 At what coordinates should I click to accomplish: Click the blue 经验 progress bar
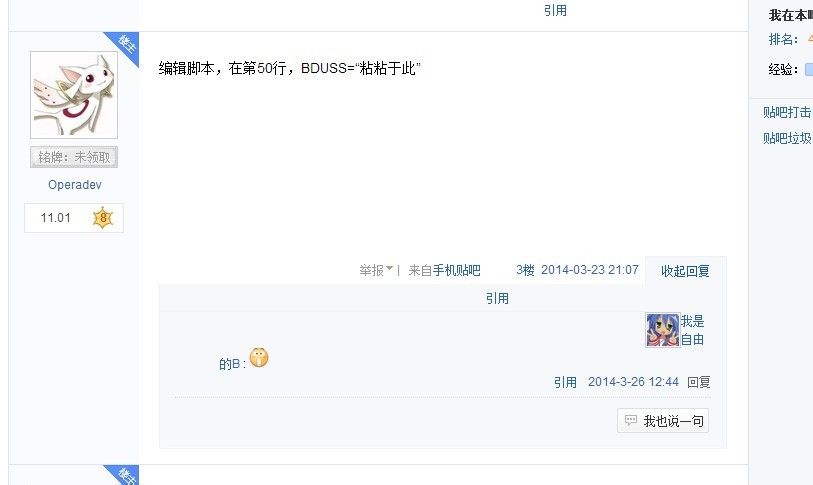tap(808, 69)
